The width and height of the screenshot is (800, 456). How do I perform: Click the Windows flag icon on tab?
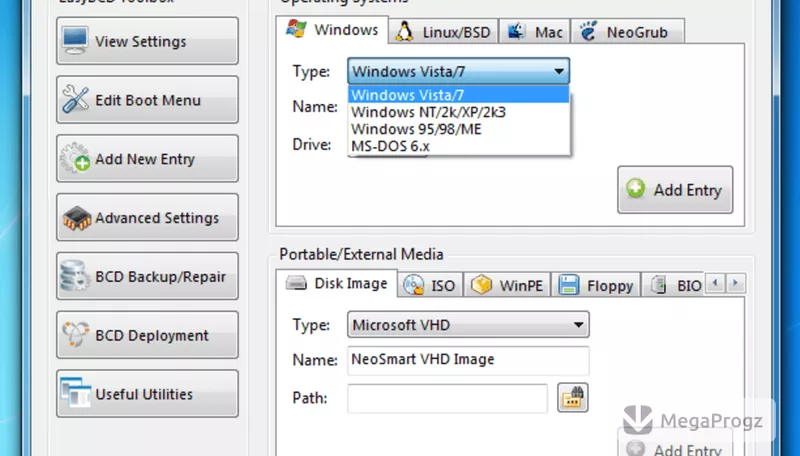[296, 29]
